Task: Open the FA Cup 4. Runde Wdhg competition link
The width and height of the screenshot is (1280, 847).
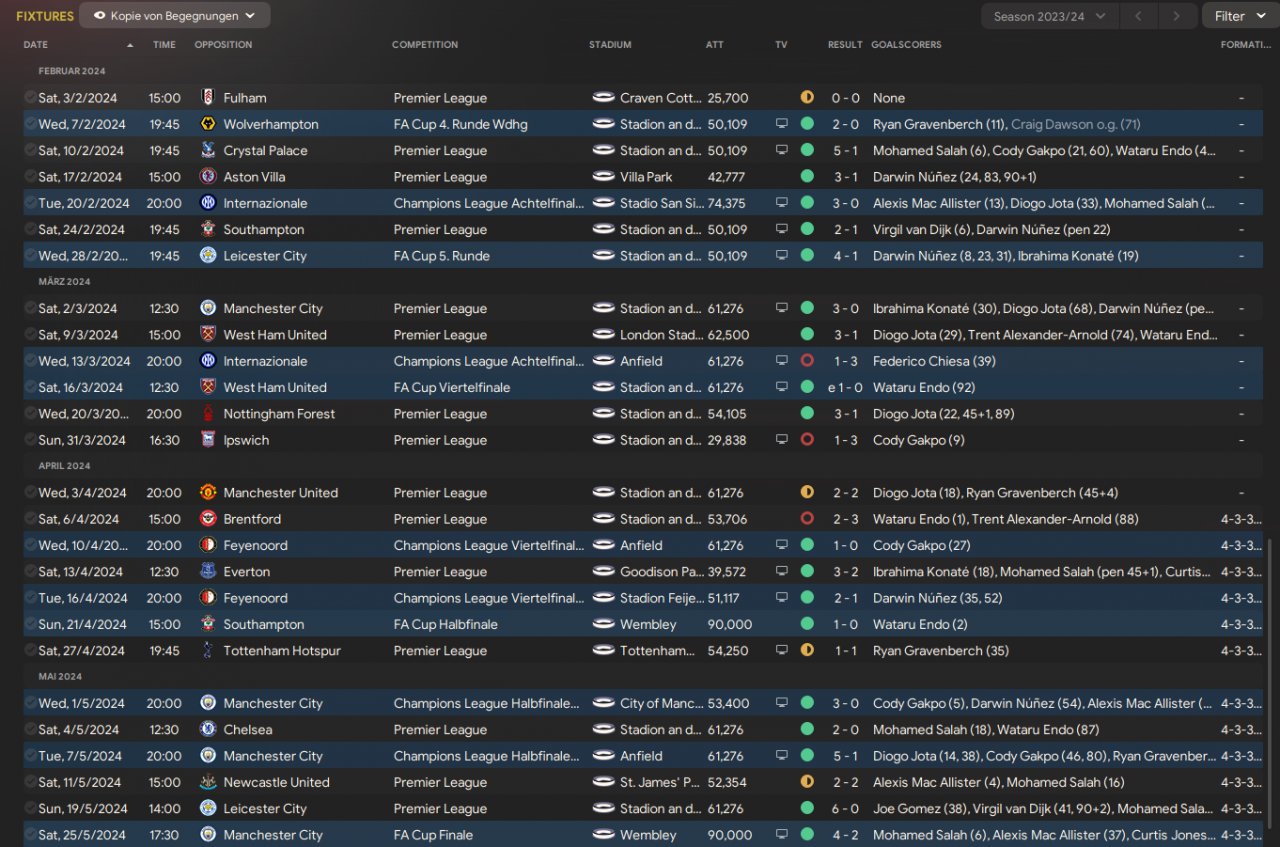Action: pyautogui.click(x=461, y=124)
